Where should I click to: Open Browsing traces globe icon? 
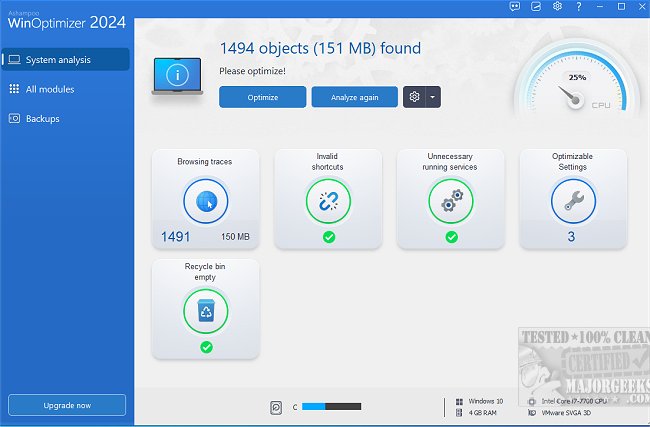[x=206, y=201]
